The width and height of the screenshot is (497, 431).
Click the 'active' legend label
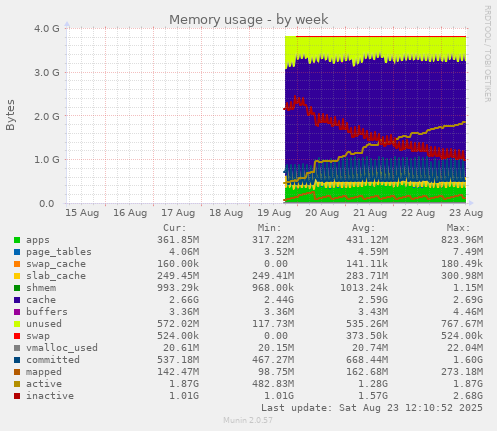[x=44, y=384]
